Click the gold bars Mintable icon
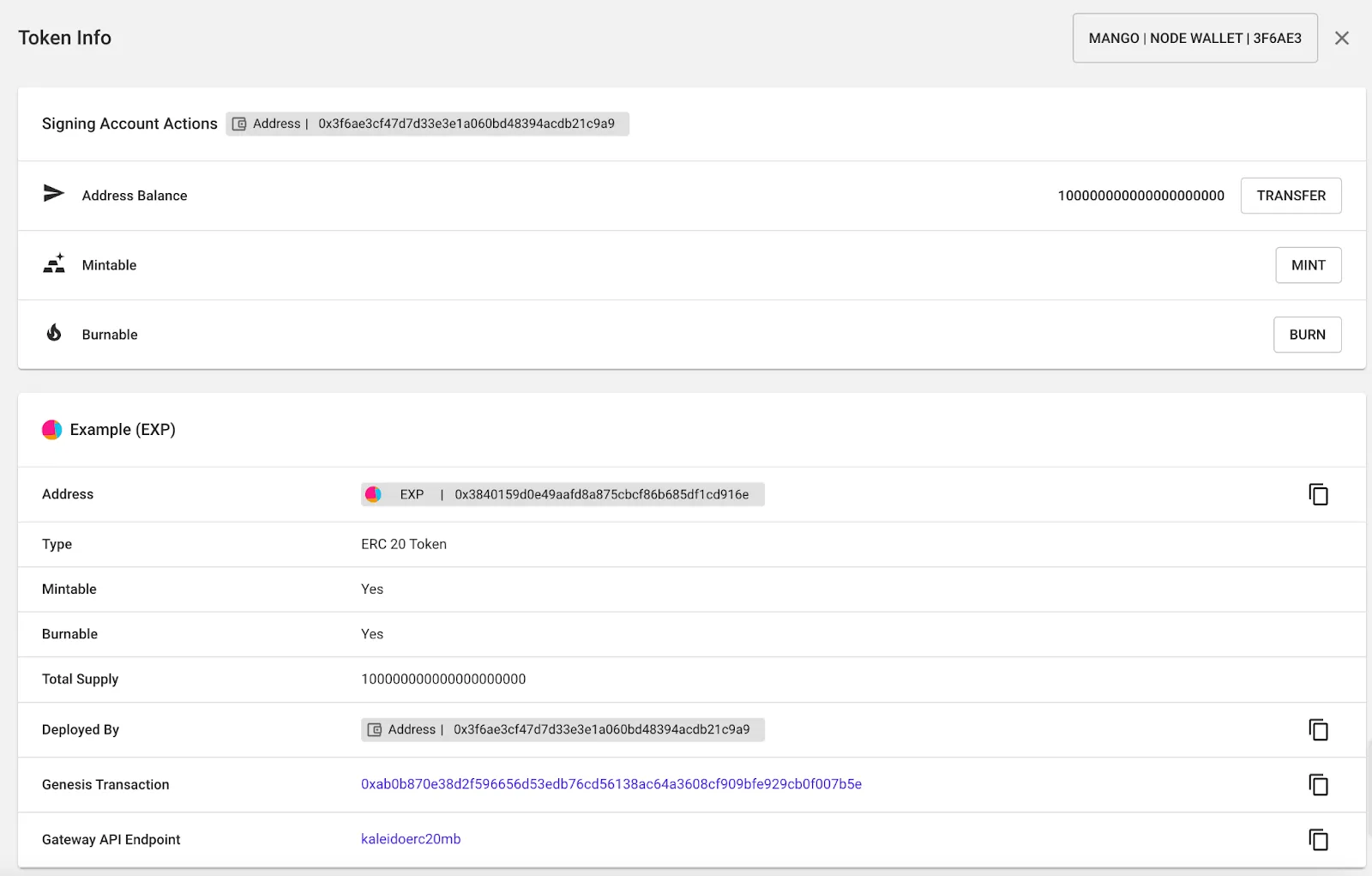1372x876 pixels. tap(53, 264)
